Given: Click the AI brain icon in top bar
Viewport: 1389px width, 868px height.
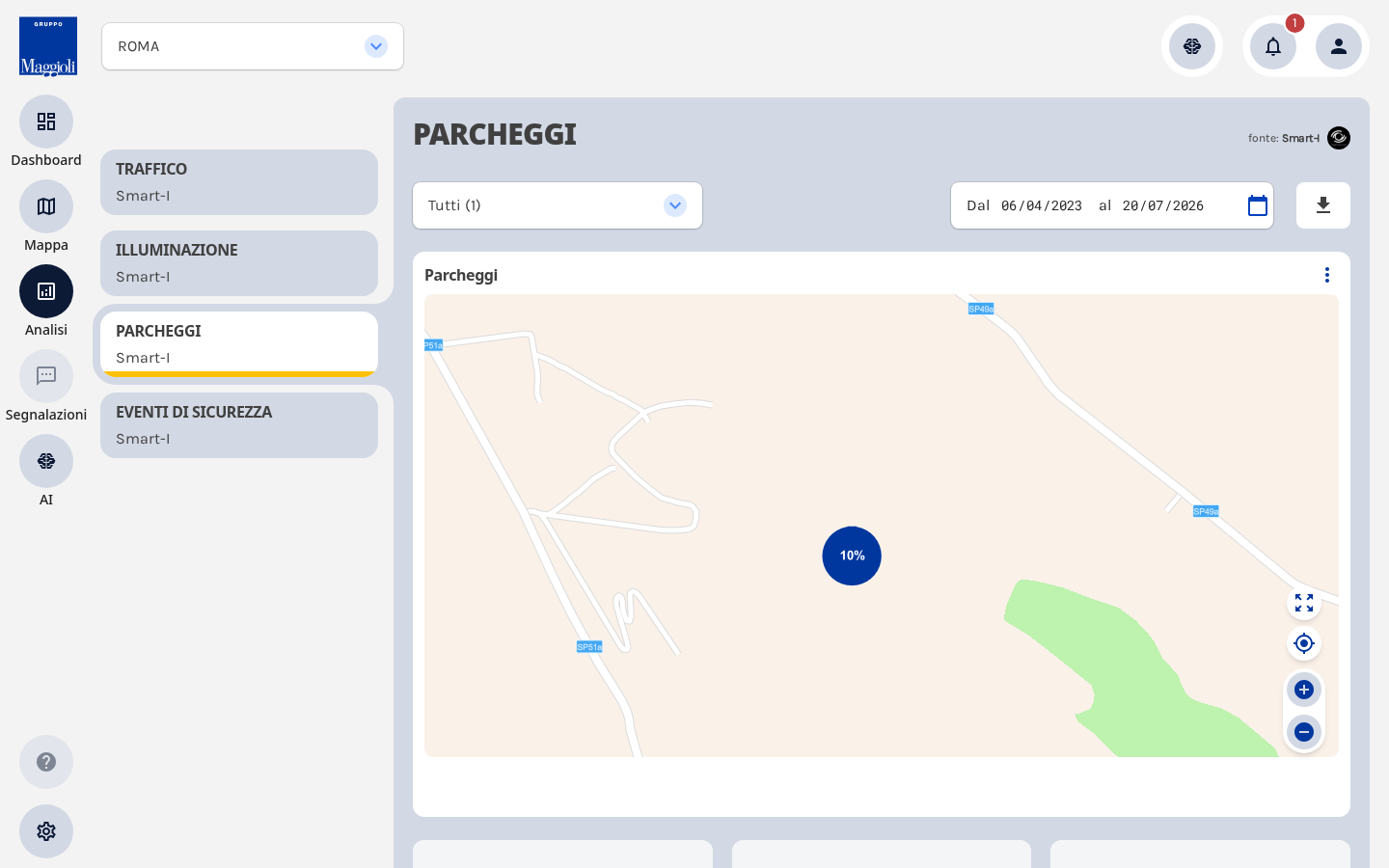Looking at the screenshot, I should coord(1192,46).
